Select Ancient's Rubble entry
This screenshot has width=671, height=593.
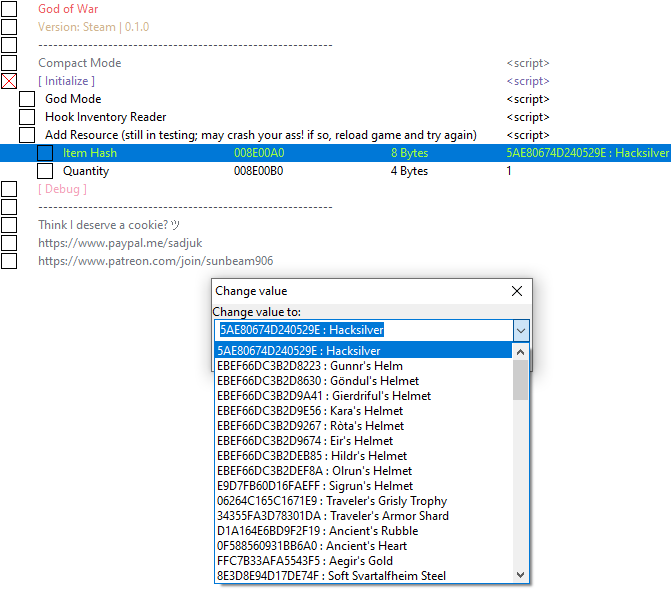[363, 531]
